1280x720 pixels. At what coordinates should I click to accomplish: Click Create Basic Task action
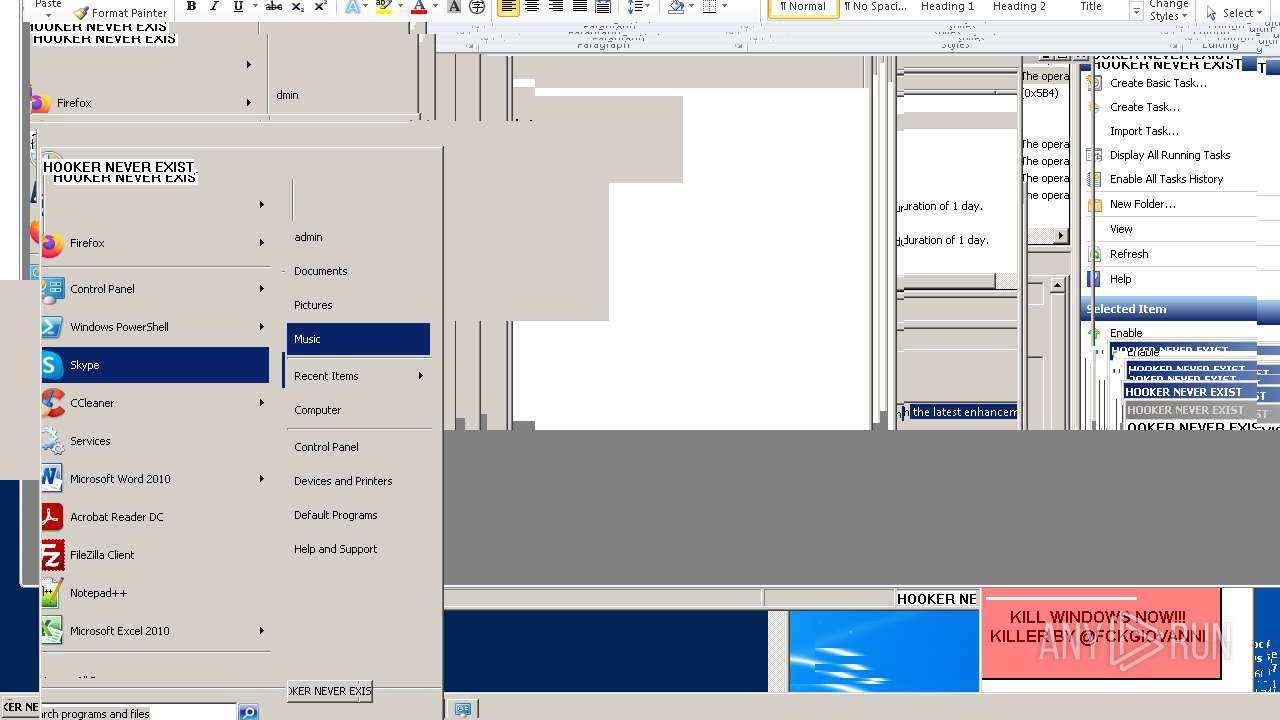click(x=1158, y=83)
